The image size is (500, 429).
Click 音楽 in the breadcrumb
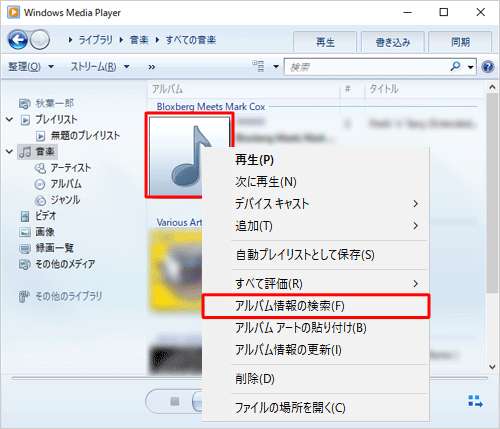[139, 40]
